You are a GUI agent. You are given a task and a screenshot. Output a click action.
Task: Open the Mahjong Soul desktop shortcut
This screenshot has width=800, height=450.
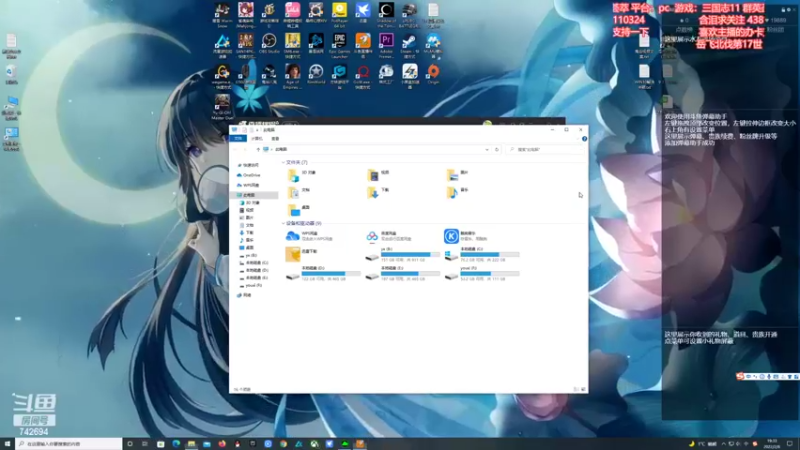[245, 14]
